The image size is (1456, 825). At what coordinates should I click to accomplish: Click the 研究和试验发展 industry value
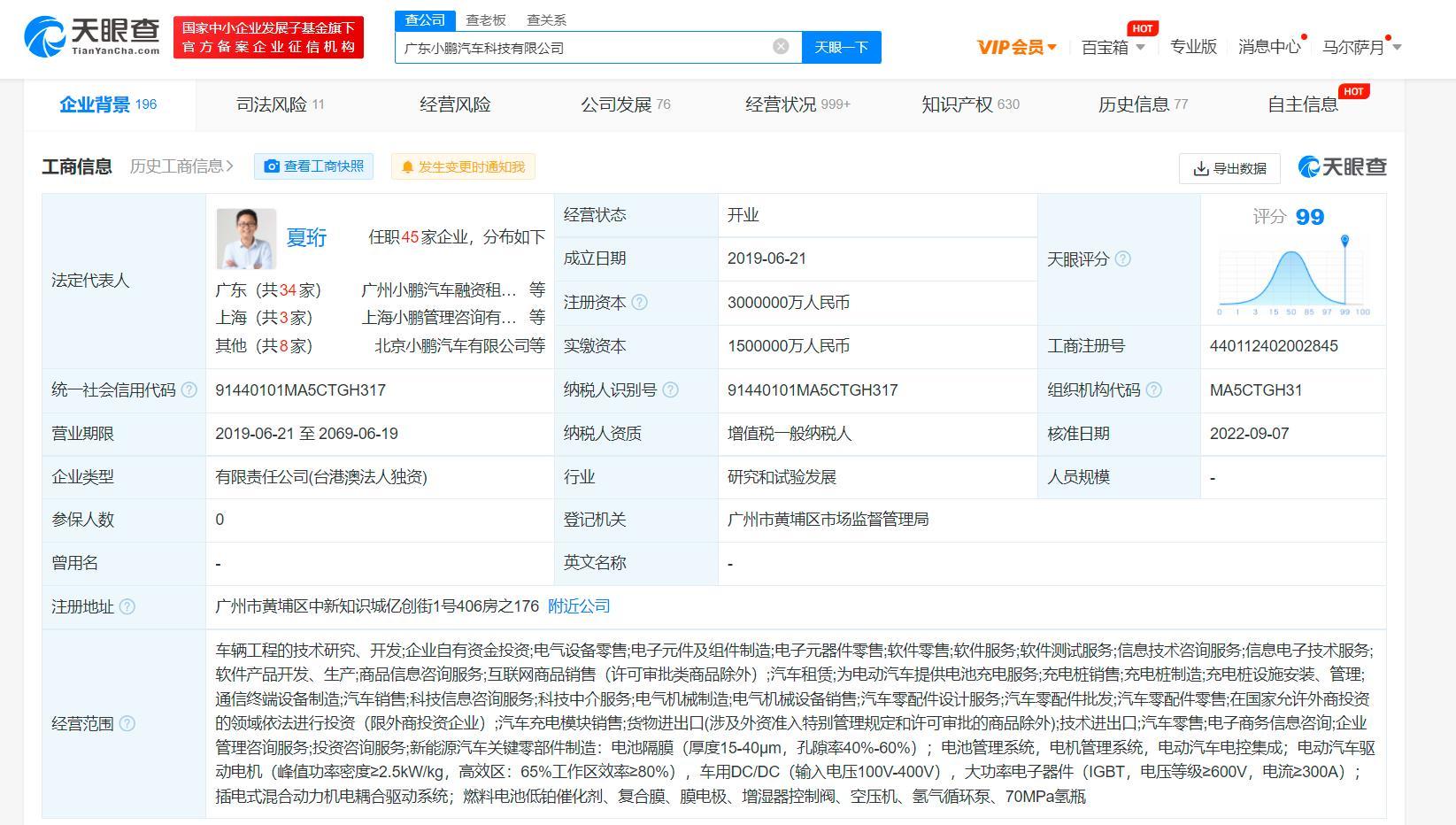782,477
